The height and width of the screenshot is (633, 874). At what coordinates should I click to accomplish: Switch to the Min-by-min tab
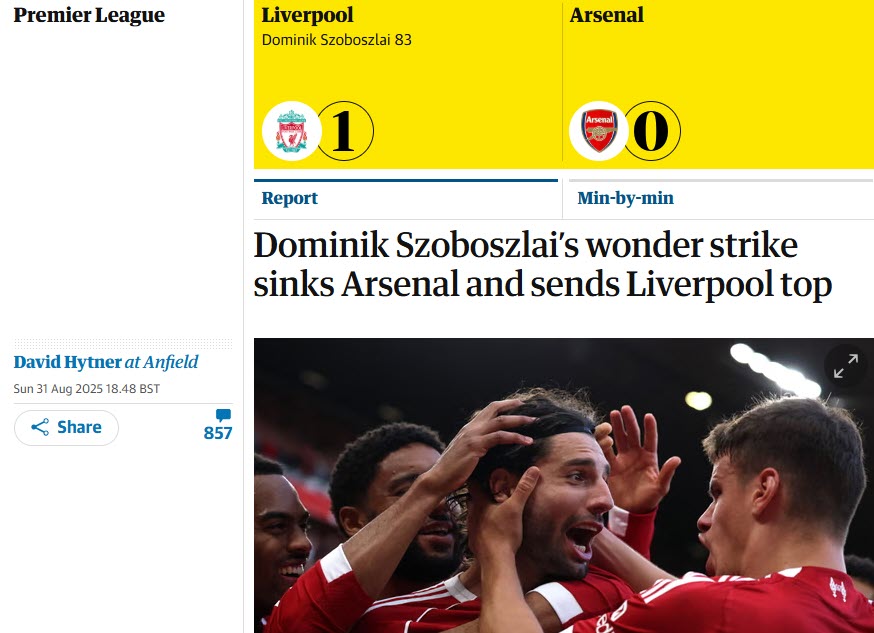click(x=625, y=198)
